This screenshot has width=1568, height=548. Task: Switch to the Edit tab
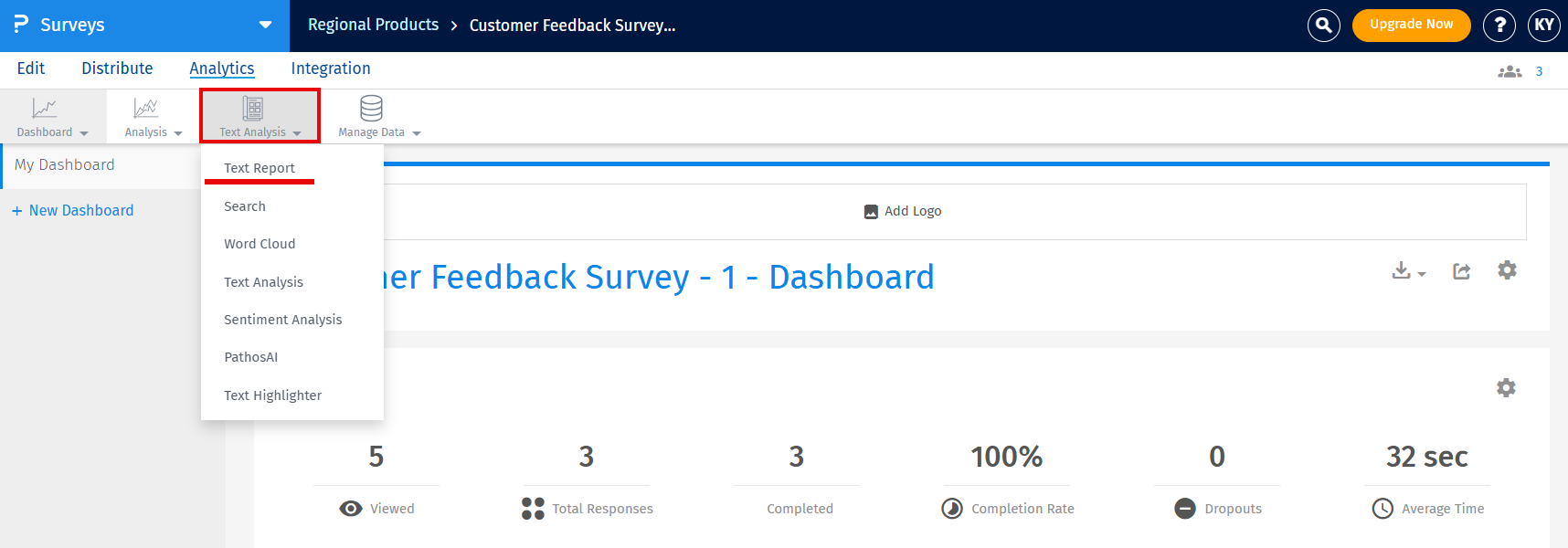(x=31, y=68)
